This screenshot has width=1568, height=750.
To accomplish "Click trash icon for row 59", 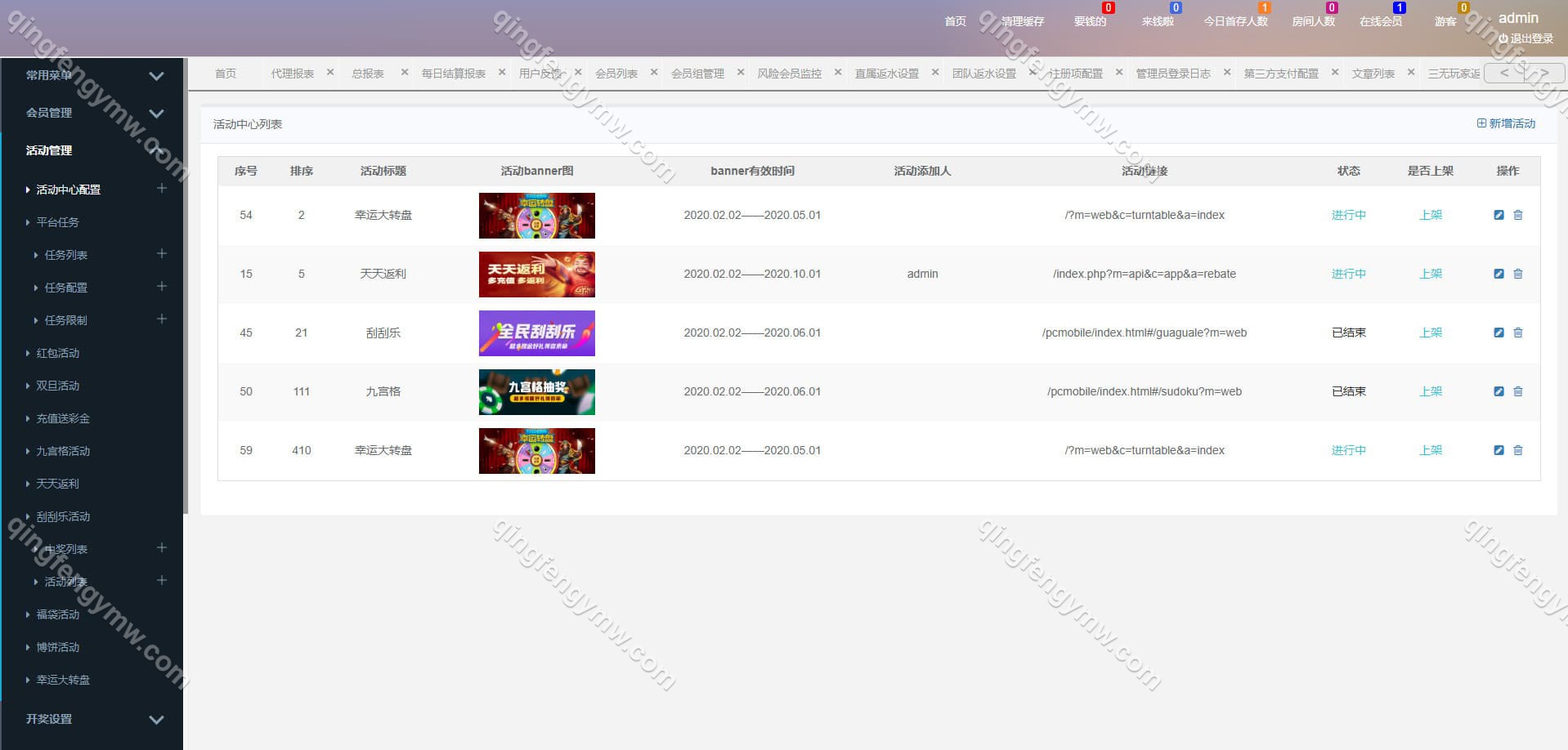I will (x=1518, y=450).
